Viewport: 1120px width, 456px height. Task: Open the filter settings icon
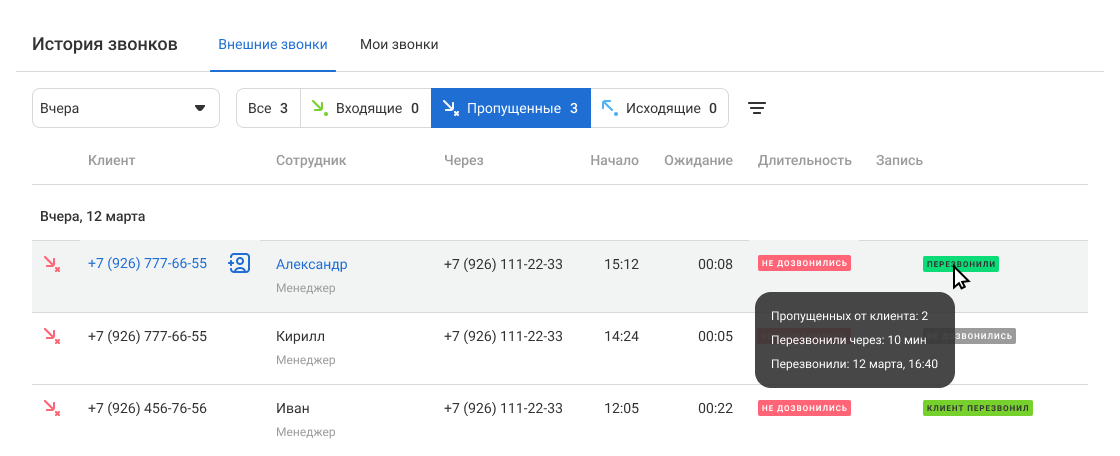click(x=758, y=108)
